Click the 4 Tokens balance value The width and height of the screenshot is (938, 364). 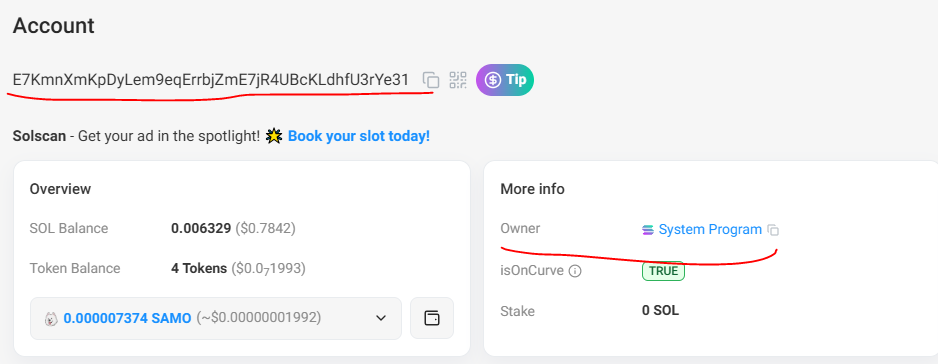(x=199, y=269)
